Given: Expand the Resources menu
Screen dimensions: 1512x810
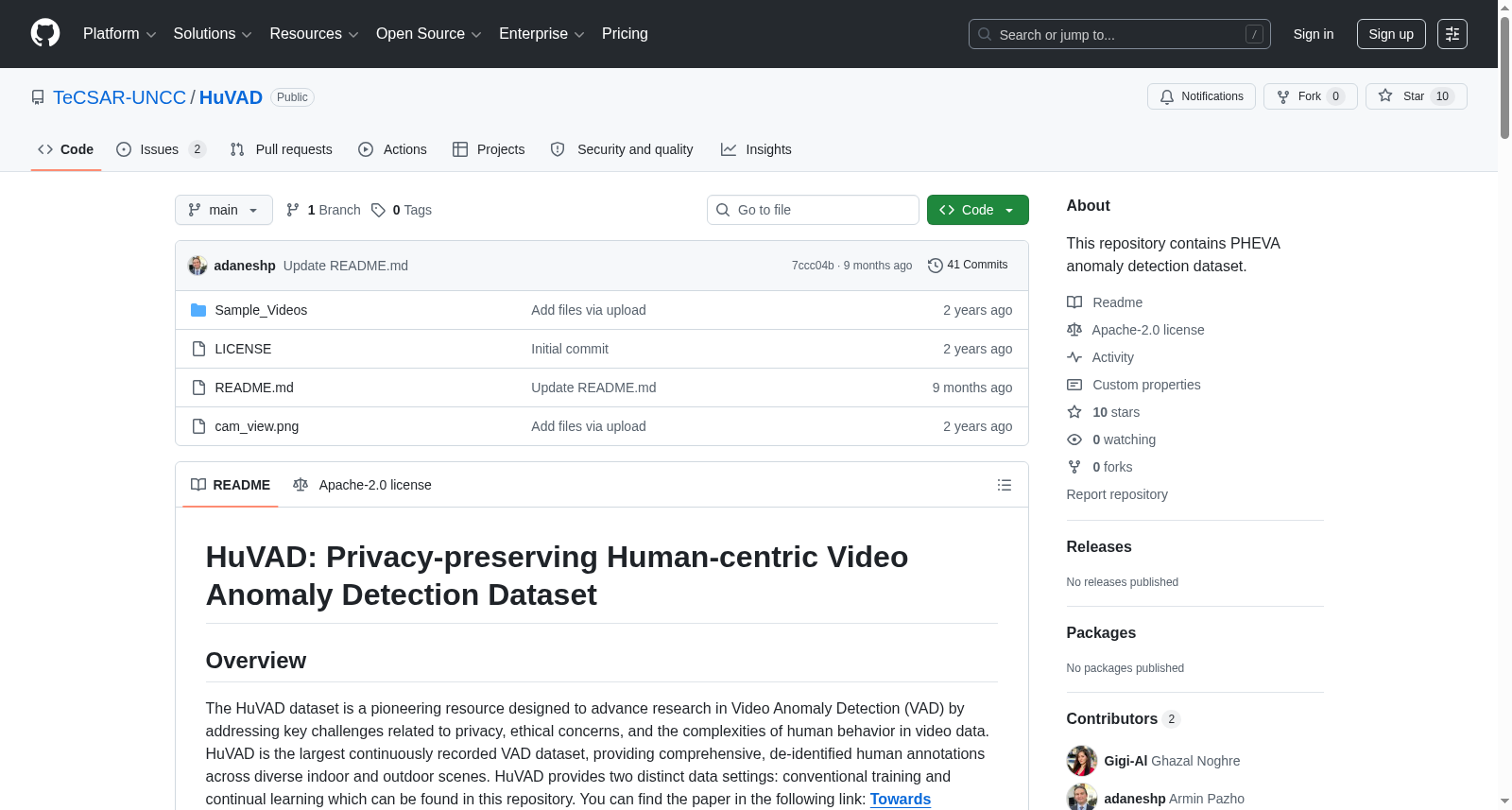Looking at the screenshot, I should coord(314,34).
